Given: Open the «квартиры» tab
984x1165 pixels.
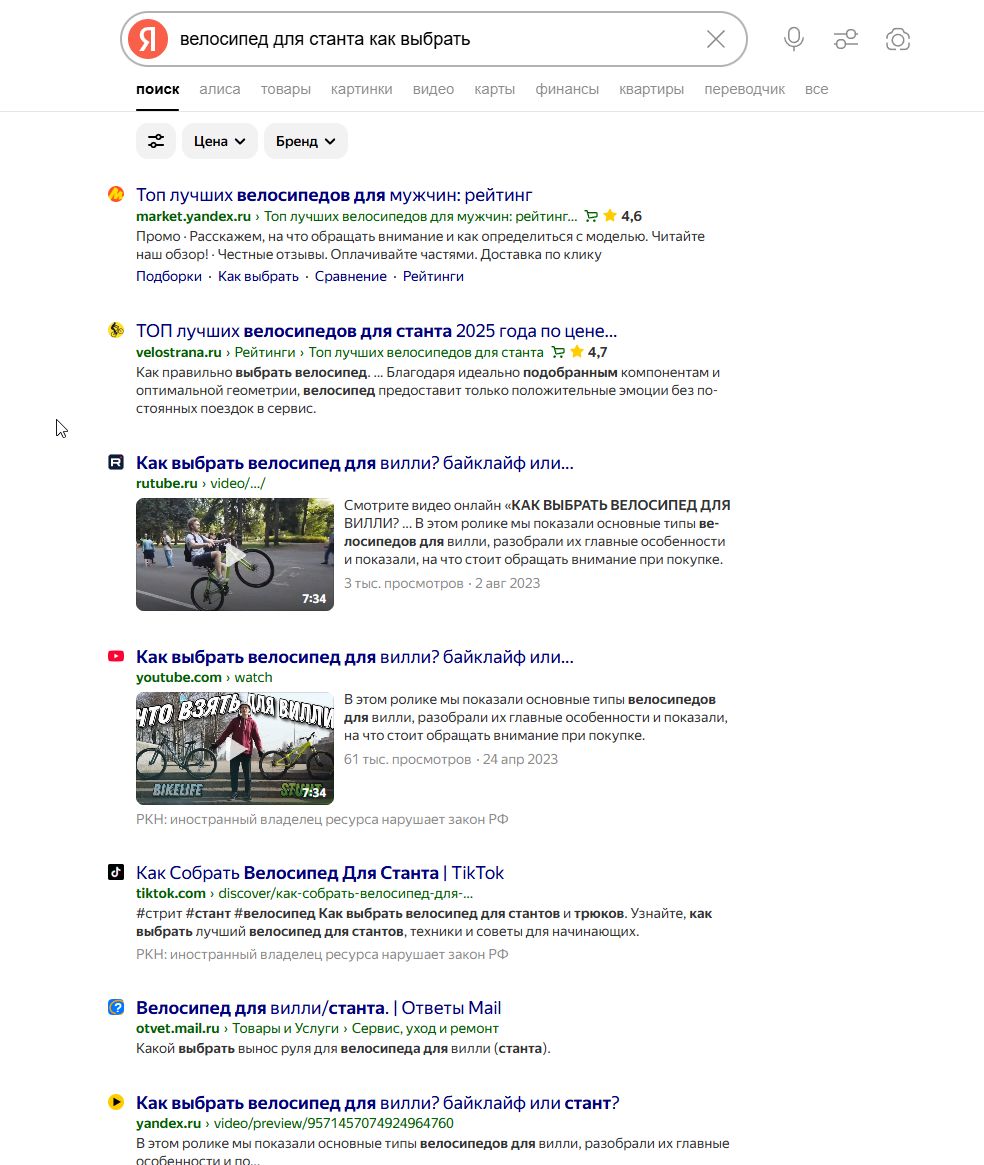Looking at the screenshot, I should [652, 89].
